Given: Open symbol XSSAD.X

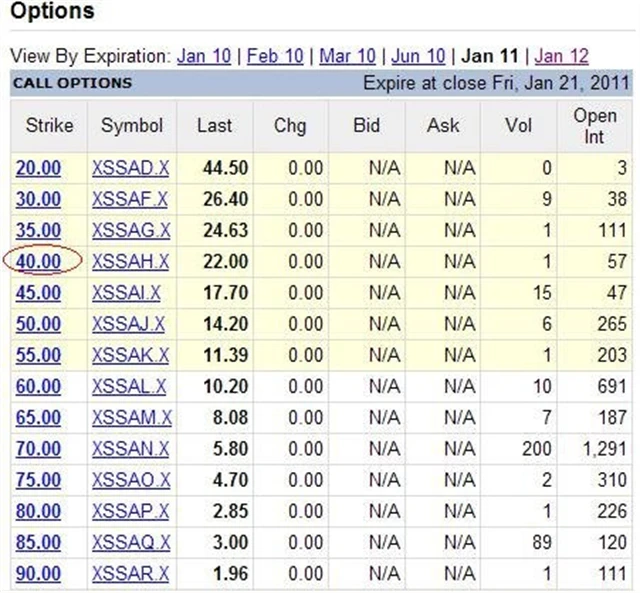Looking at the screenshot, I should (130, 168).
